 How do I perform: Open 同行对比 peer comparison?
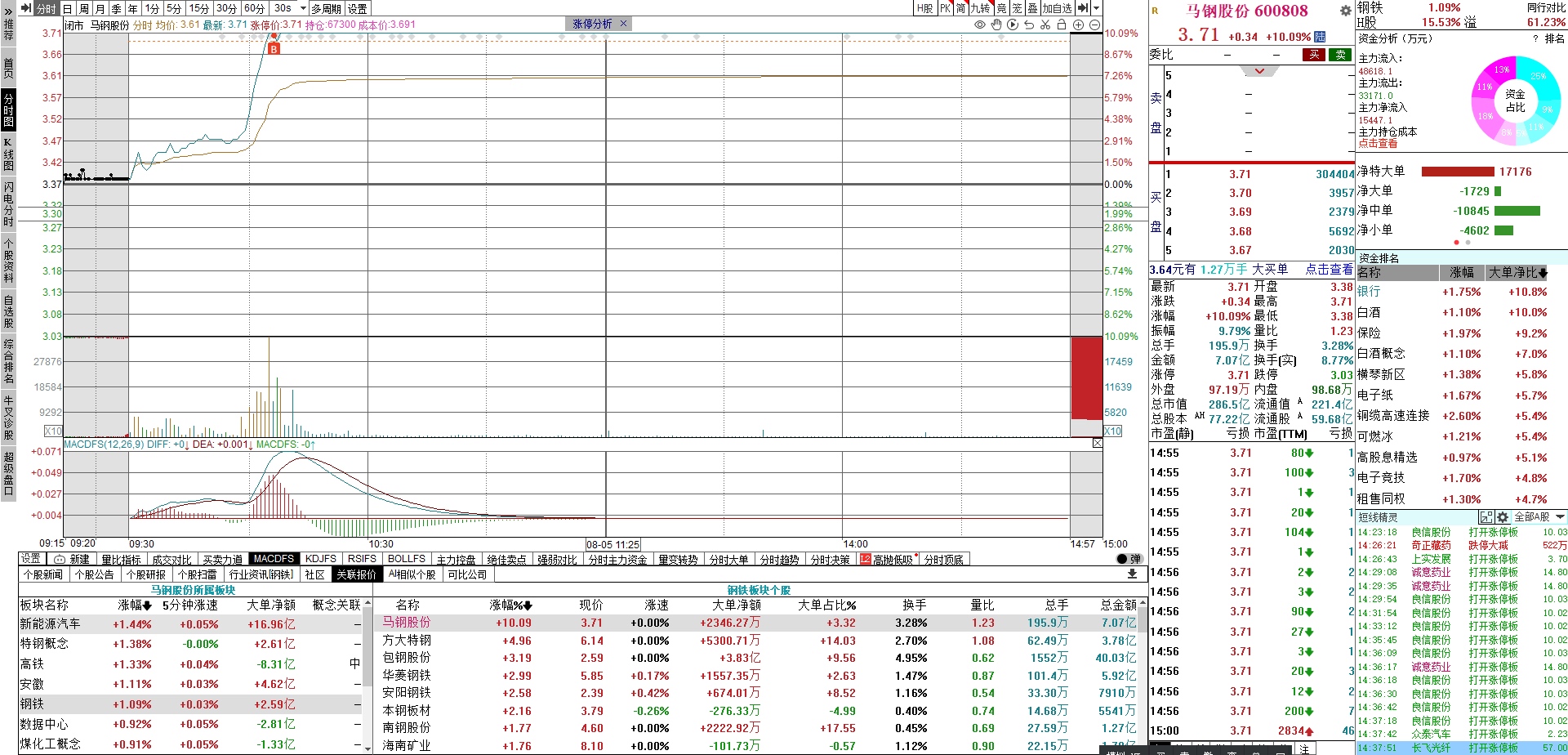[1547, 8]
